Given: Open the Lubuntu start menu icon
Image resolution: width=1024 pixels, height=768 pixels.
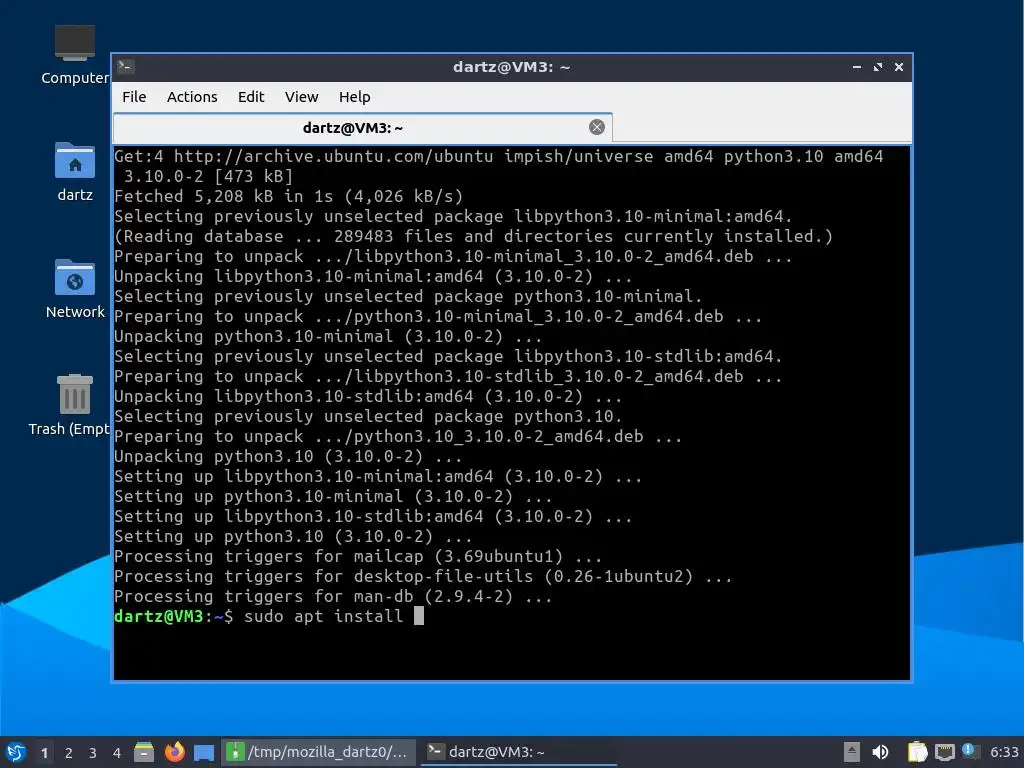Looking at the screenshot, I should [16, 752].
